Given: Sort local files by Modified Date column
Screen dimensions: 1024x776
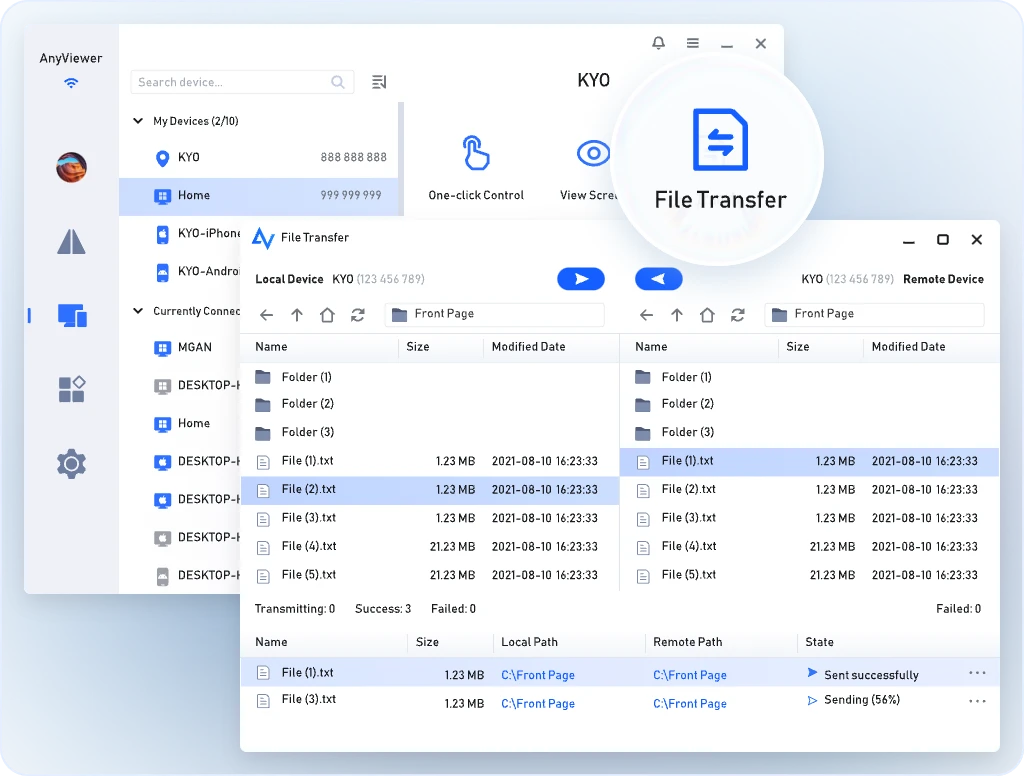Looking at the screenshot, I should [528, 347].
